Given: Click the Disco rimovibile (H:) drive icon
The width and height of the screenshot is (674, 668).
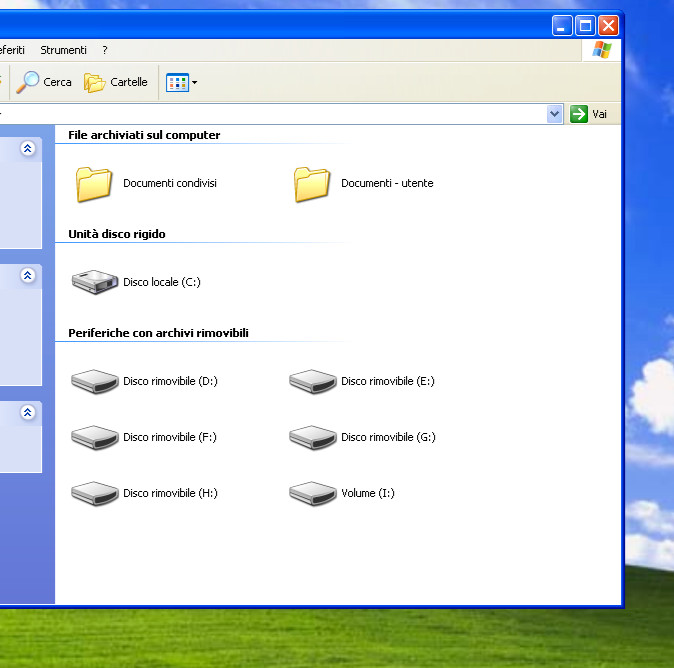Looking at the screenshot, I should point(95,493).
